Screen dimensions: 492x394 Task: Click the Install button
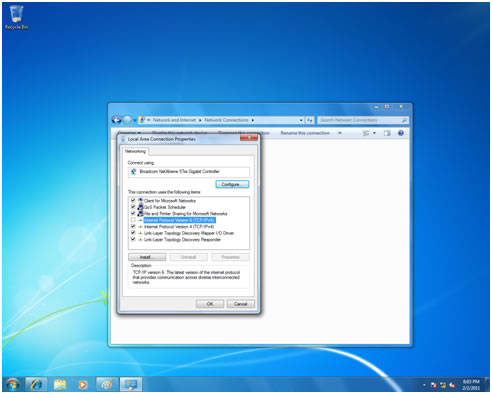[147, 257]
